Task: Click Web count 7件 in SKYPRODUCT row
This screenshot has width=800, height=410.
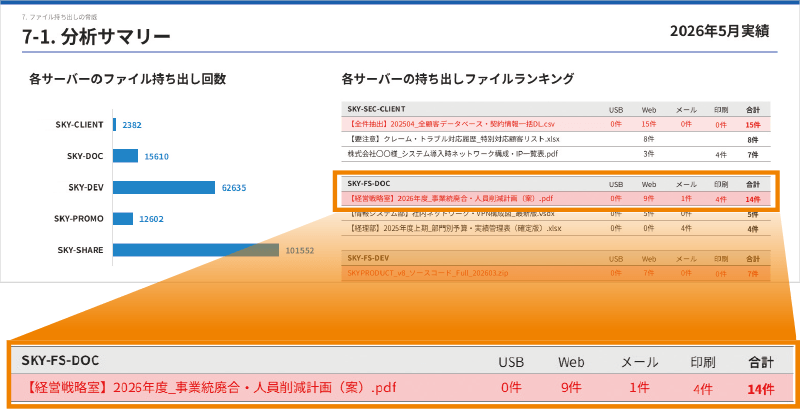Action: (649, 273)
